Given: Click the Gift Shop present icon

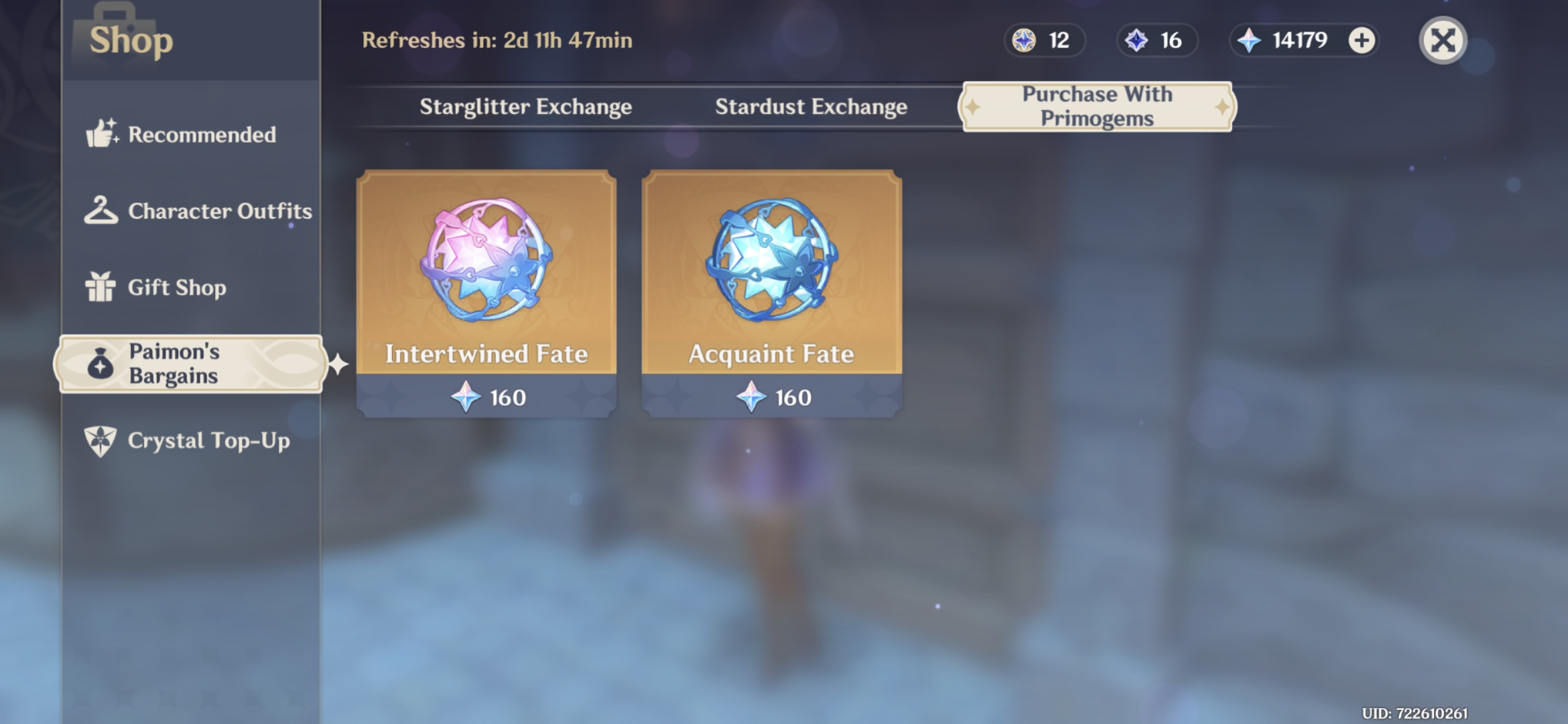Looking at the screenshot, I should point(101,287).
